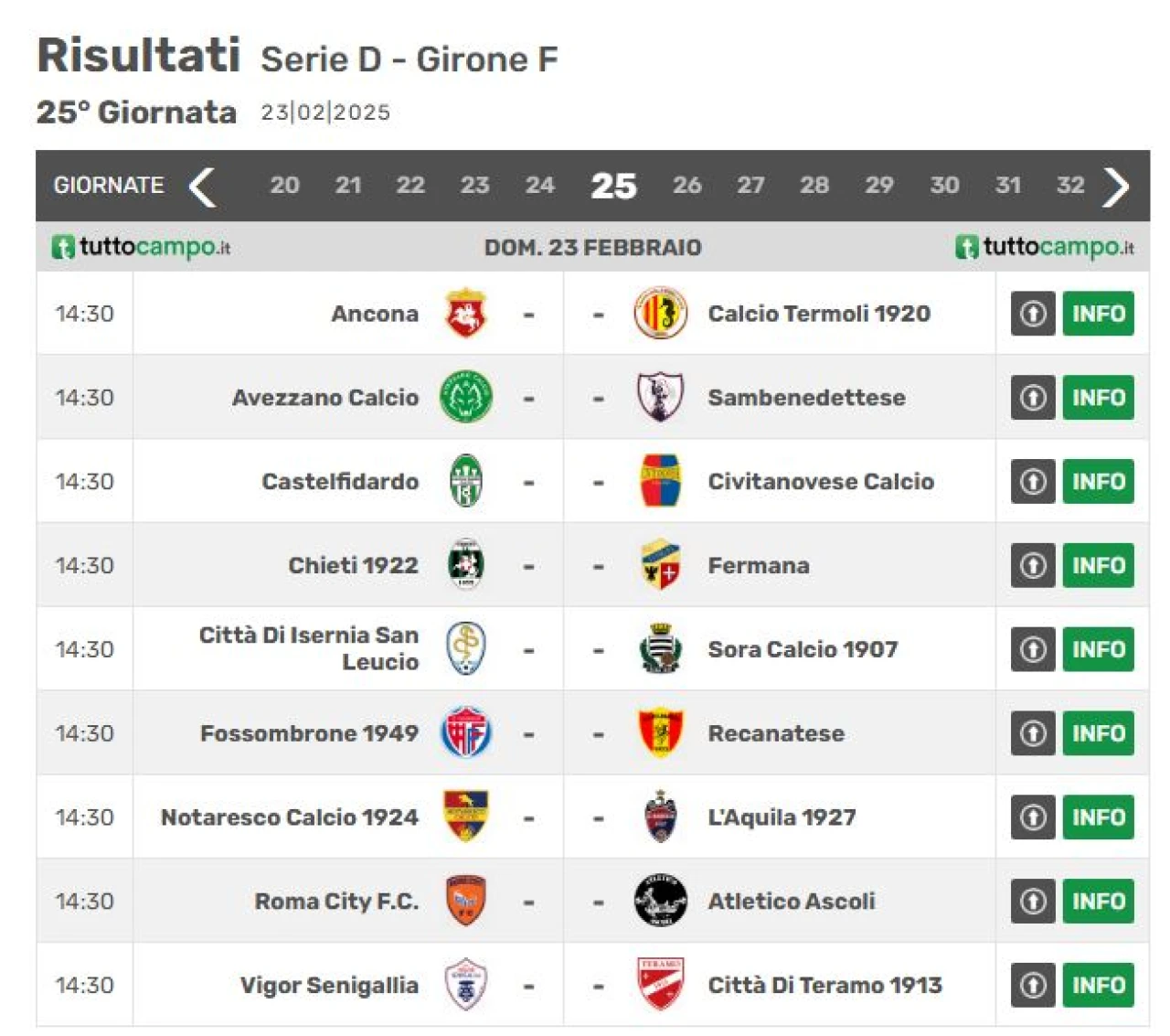The image size is (1170, 1036).
Task: Open the Civitanovese Calcio team link
Action: [821, 481]
